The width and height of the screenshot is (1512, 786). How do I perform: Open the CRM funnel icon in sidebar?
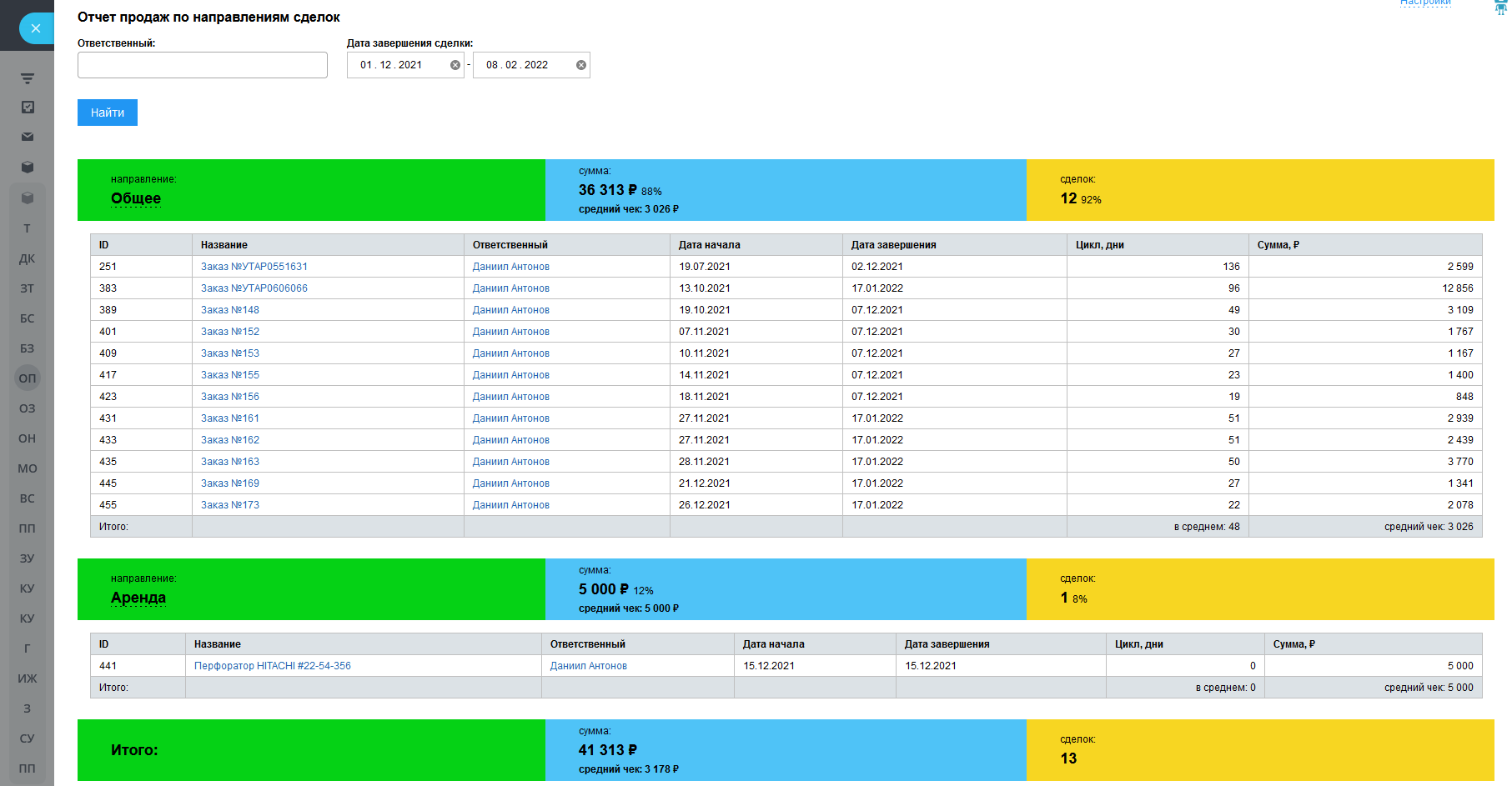click(x=28, y=78)
